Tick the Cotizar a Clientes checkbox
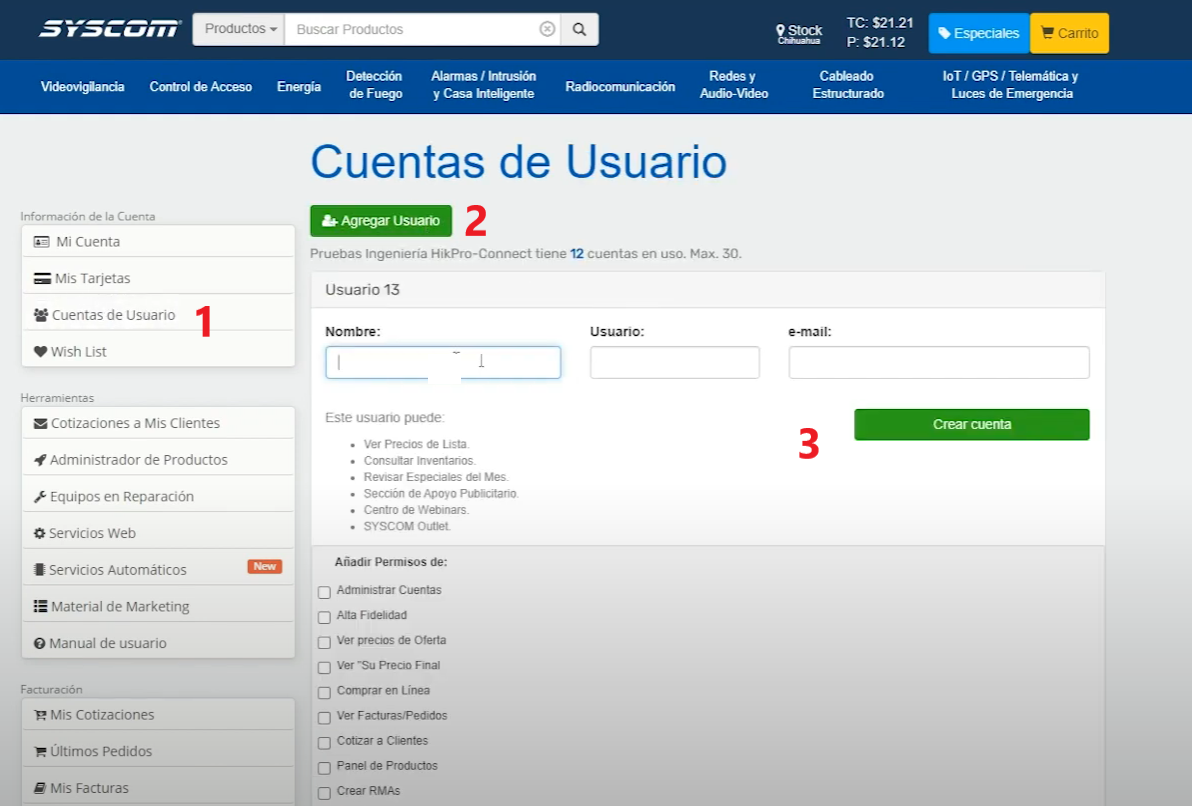This screenshot has height=806, width=1192. pyautogui.click(x=325, y=742)
